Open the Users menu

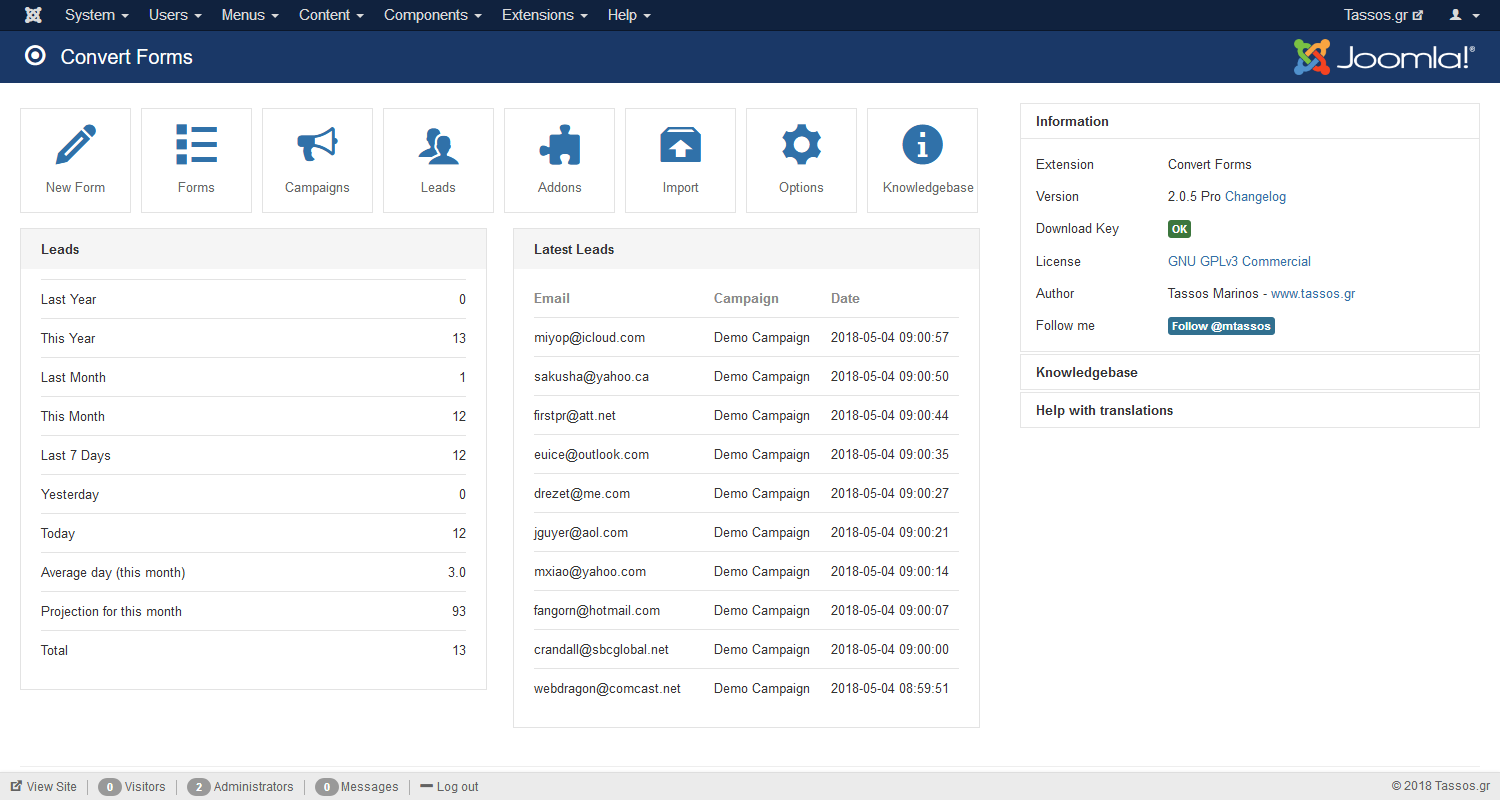(x=175, y=15)
